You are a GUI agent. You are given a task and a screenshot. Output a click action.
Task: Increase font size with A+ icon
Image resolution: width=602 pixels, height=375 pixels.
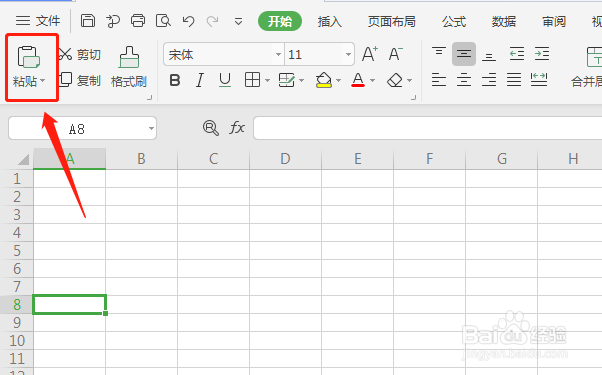pos(370,54)
